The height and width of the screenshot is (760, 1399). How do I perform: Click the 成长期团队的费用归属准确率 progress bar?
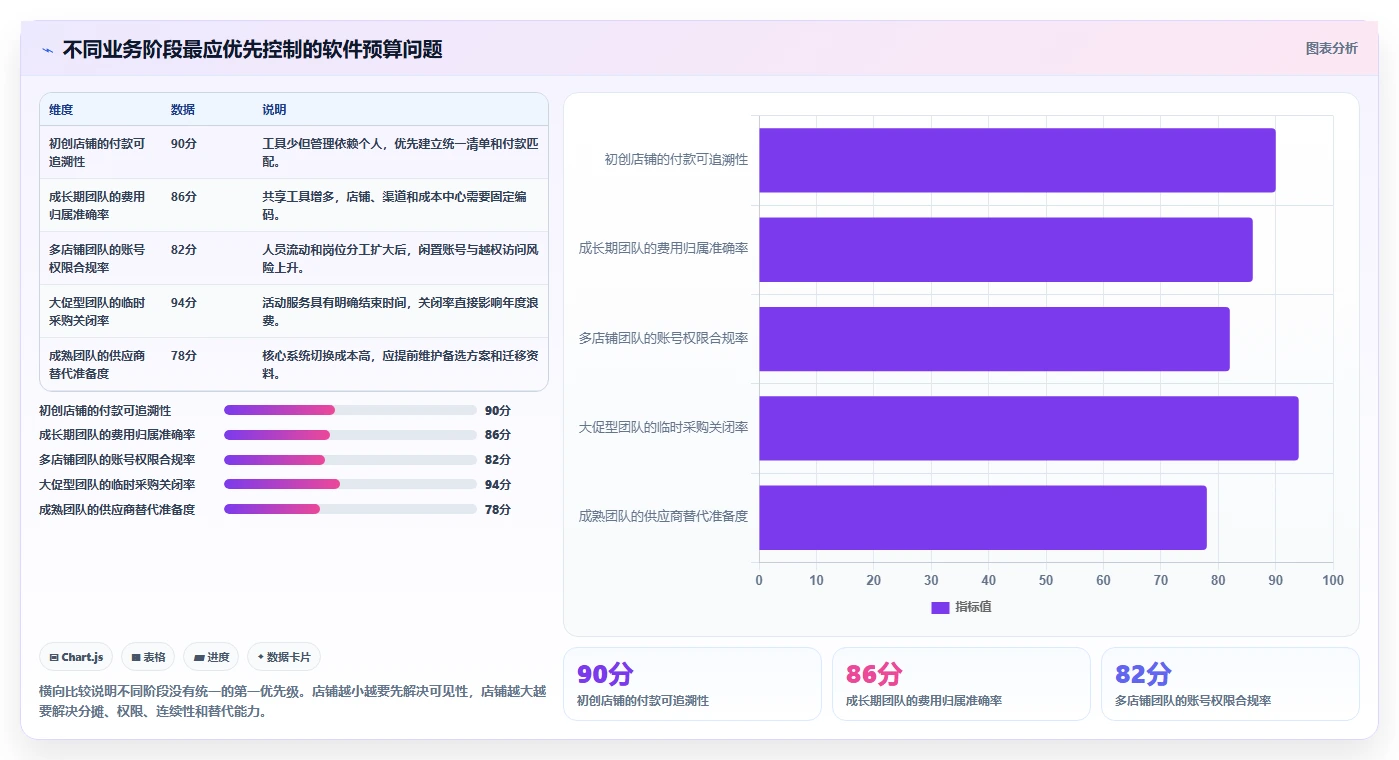tap(350, 435)
